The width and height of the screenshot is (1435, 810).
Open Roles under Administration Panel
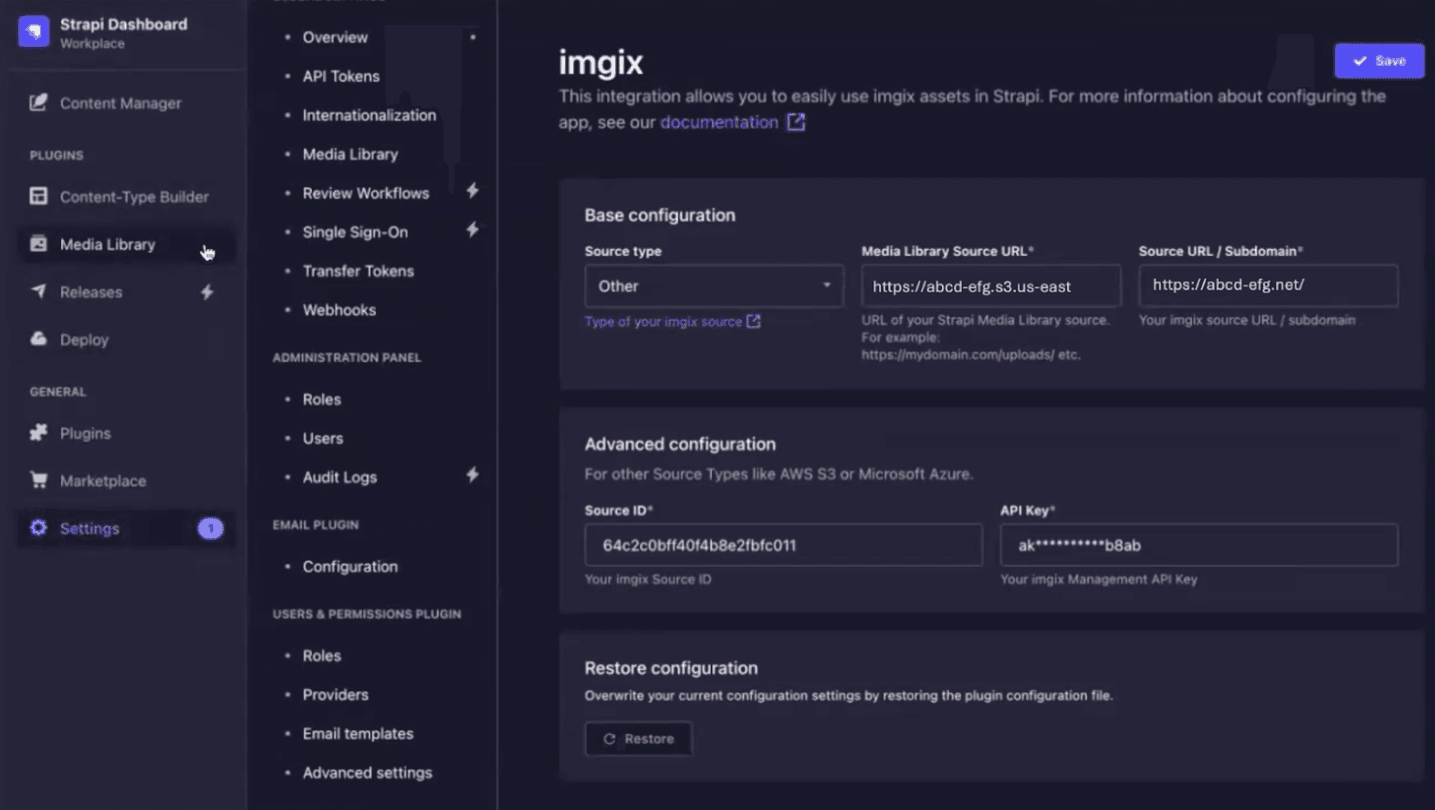point(322,399)
